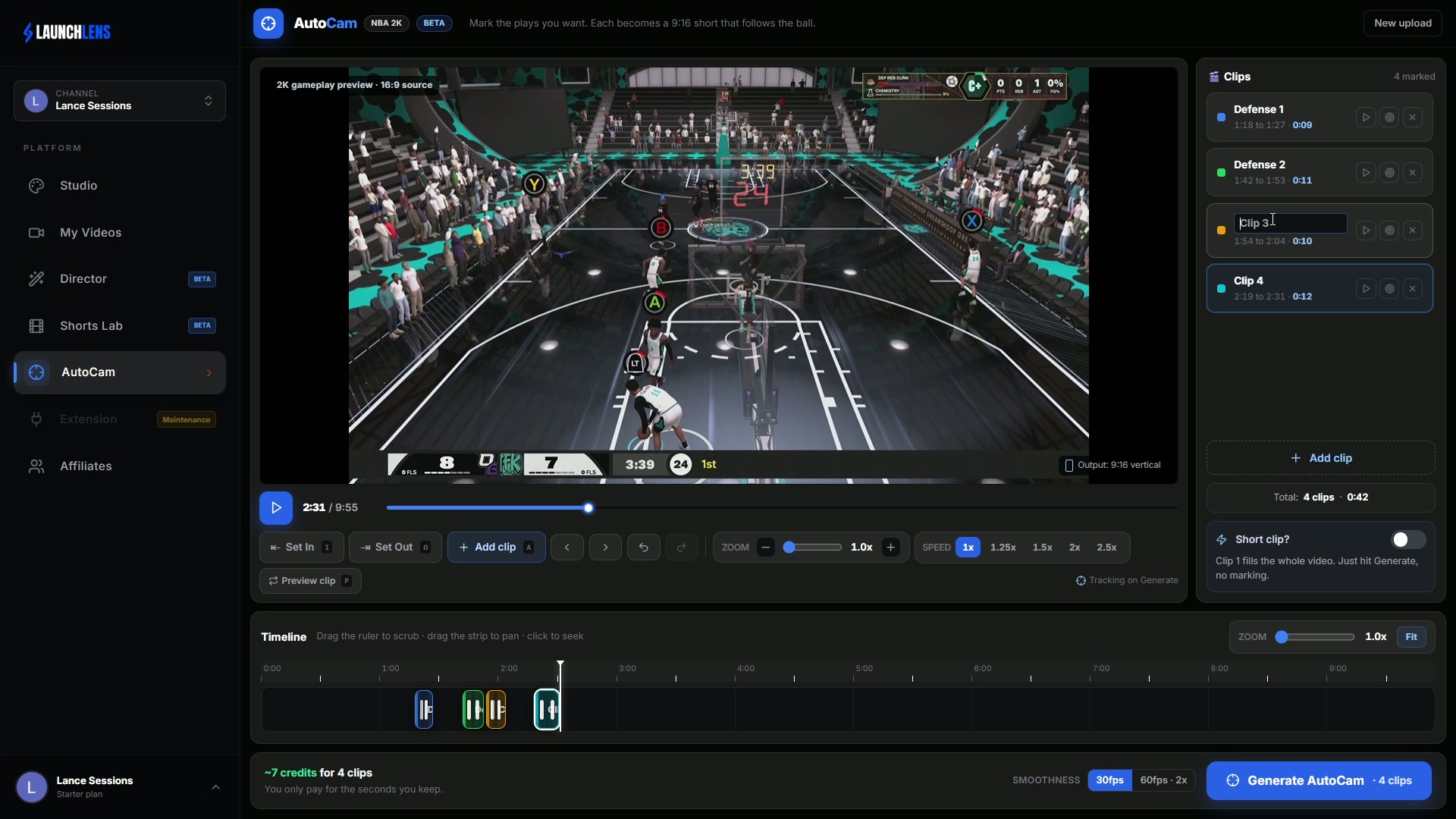
Task: Click the LaunchLens logo
Action: click(x=67, y=32)
